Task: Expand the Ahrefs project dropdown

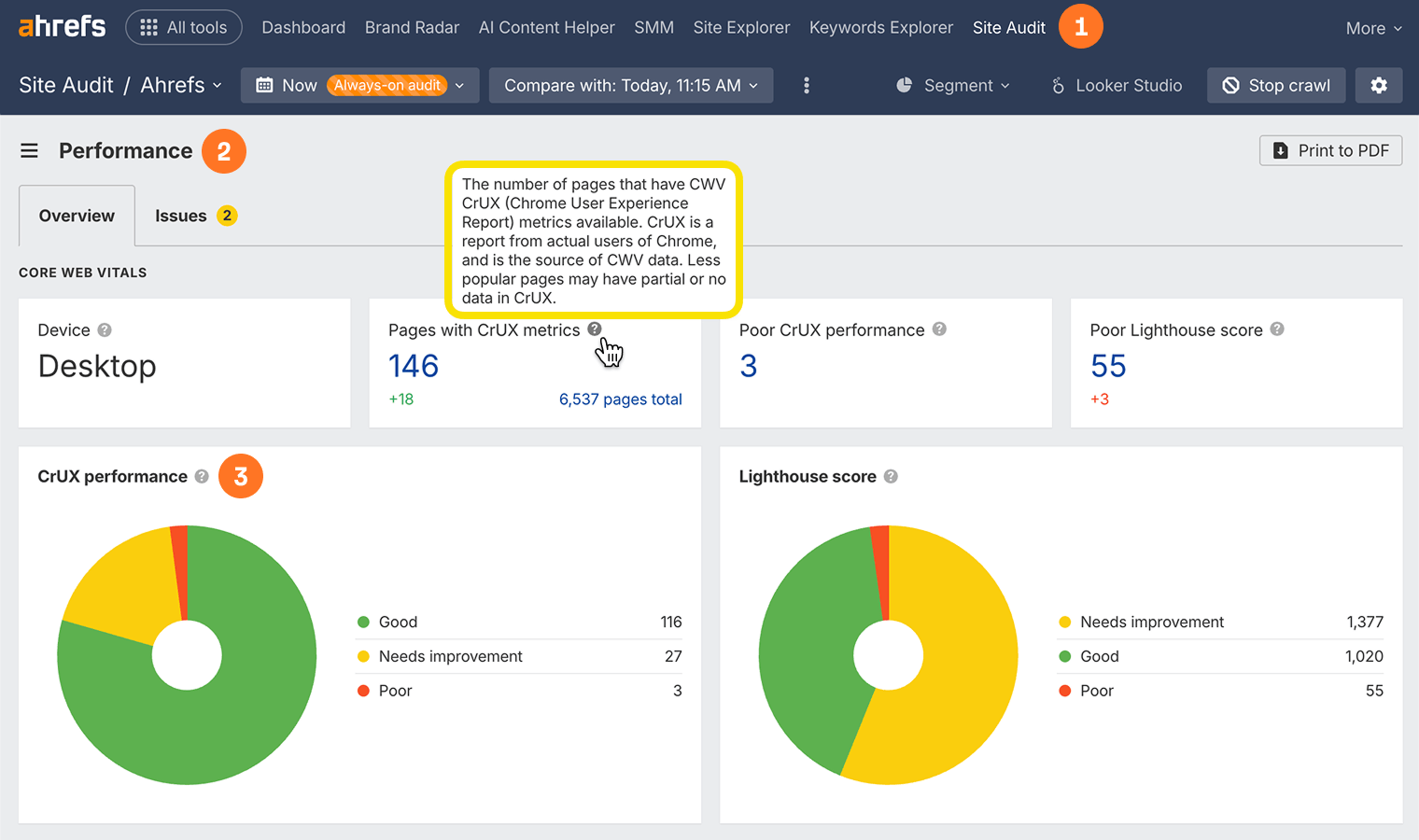Action: click(x=181, y=85)
